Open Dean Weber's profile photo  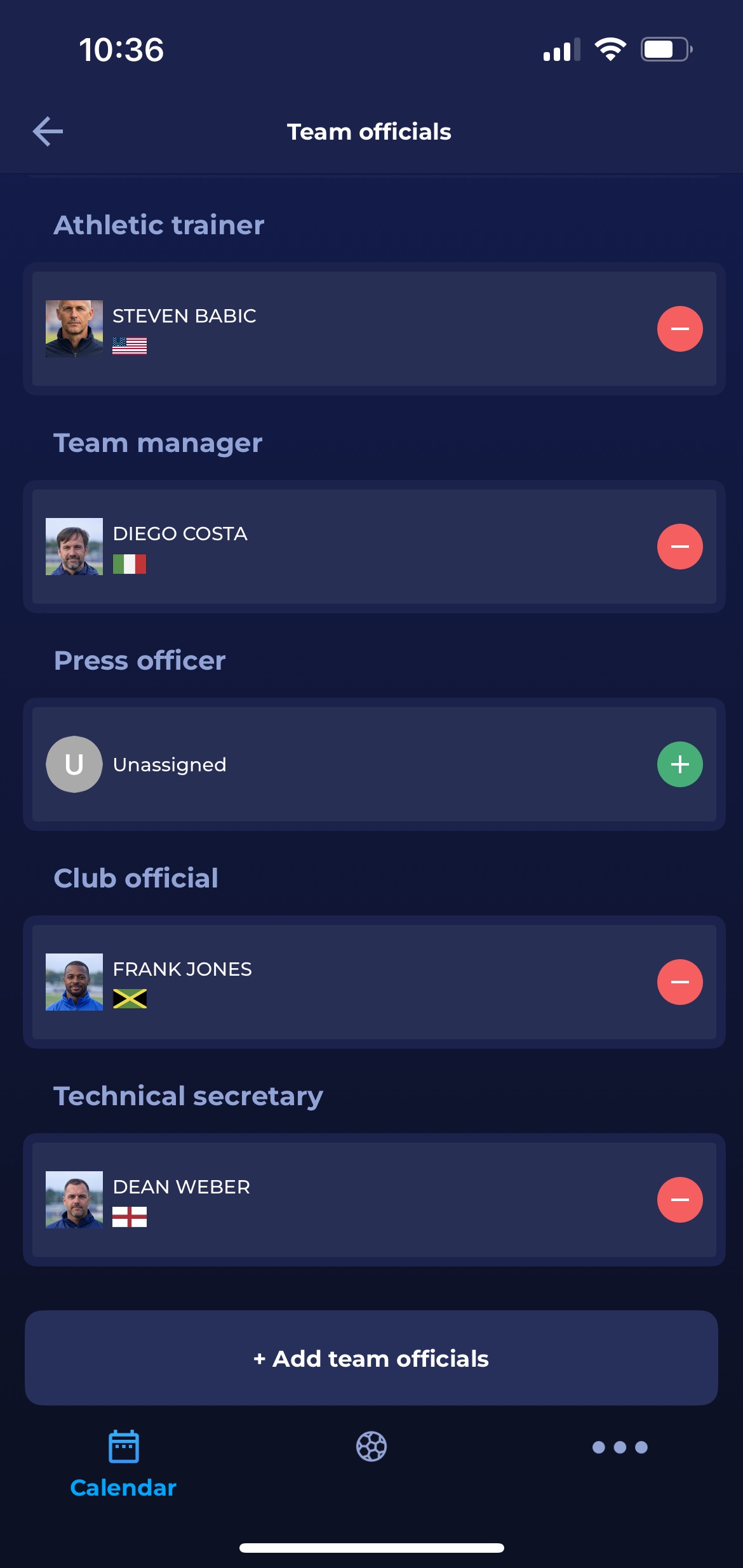click(x=74, y=1200)
